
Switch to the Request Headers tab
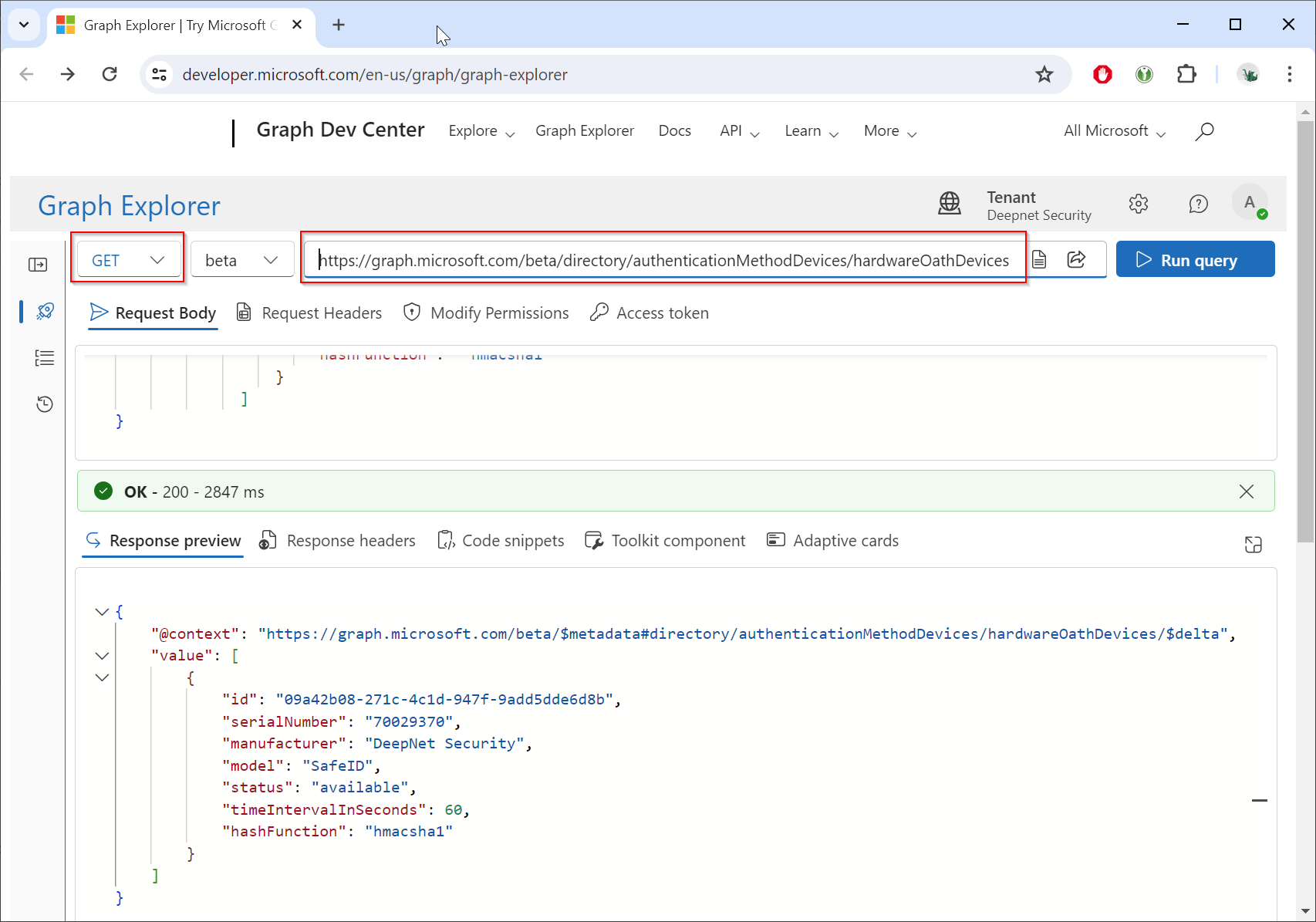309,313
